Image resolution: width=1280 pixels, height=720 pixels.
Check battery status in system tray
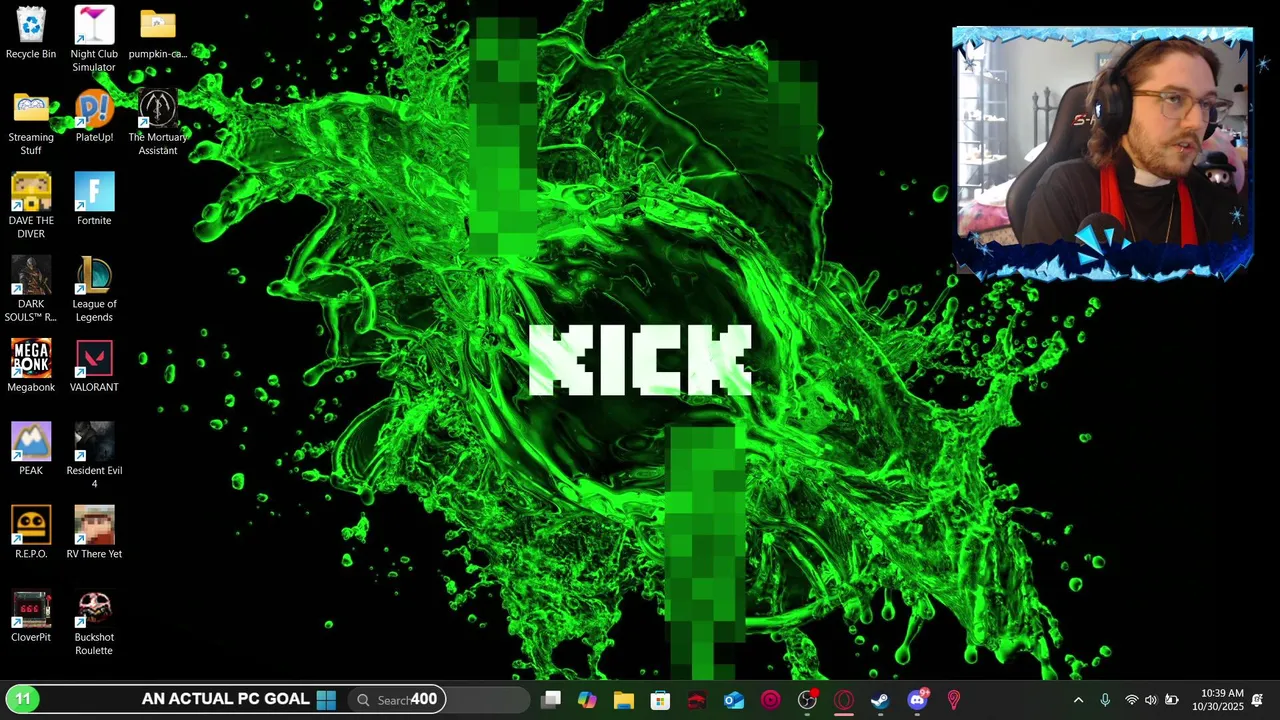coord(1172,700)
